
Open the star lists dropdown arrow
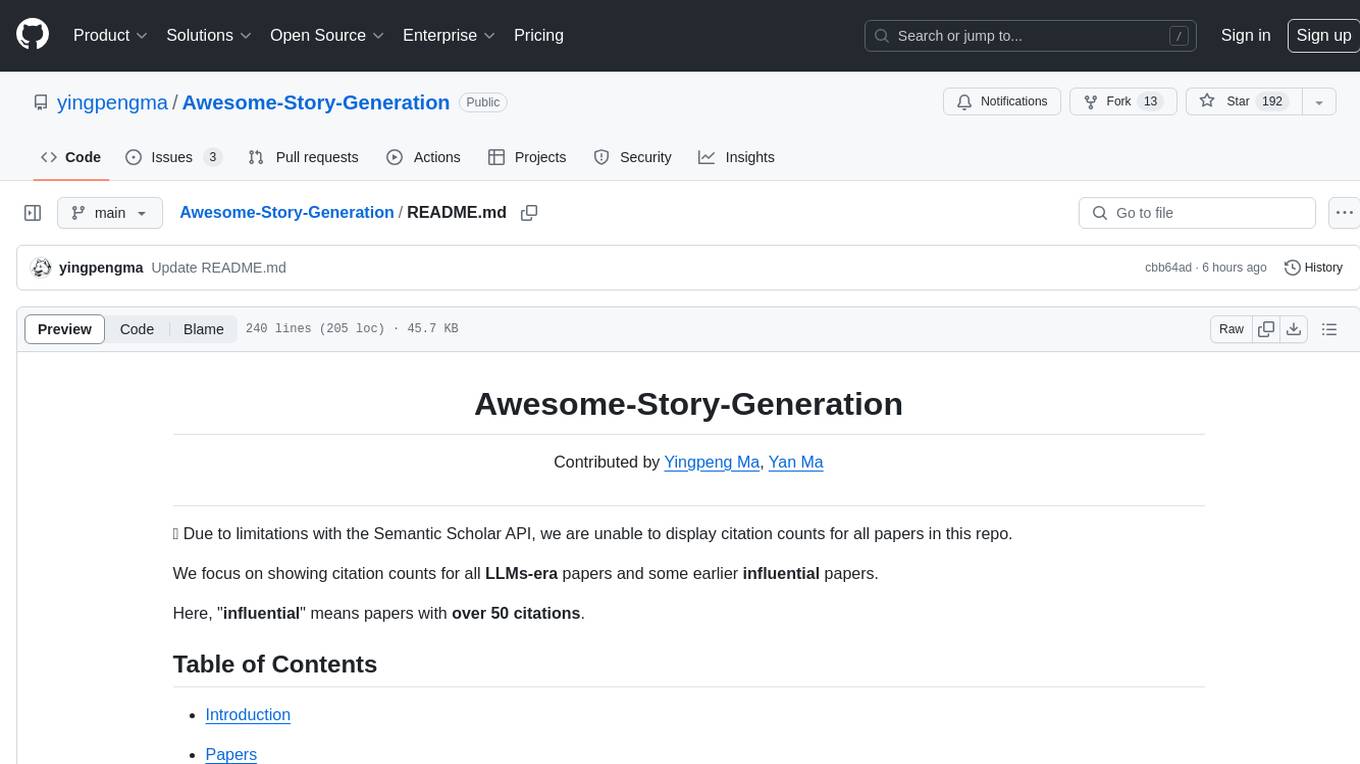click(x=1319, y=102)
